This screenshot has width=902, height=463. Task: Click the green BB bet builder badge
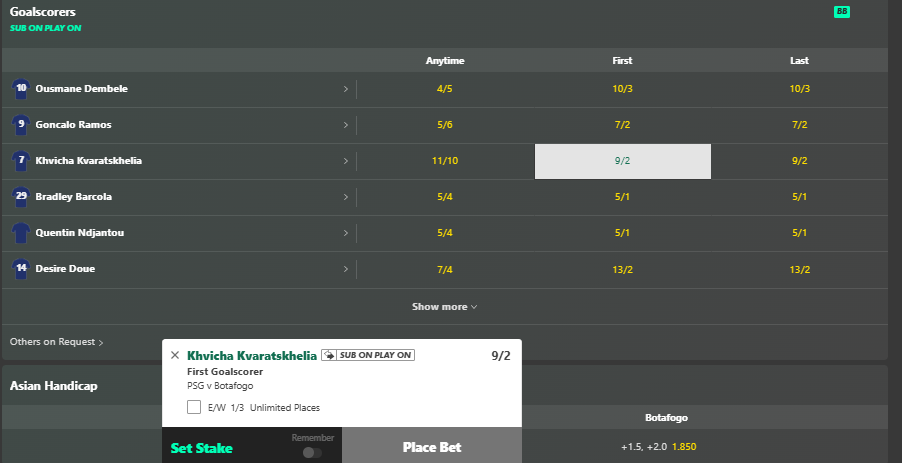[842, 12]
